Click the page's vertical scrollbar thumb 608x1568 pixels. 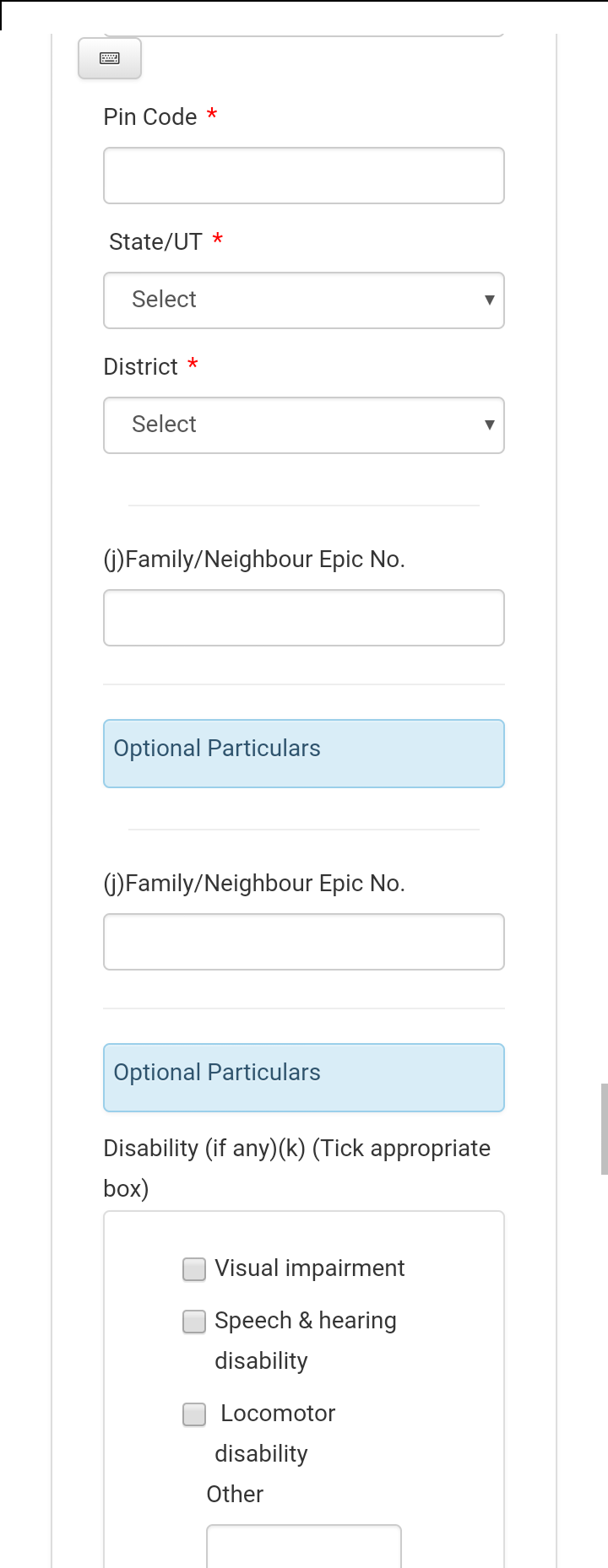pos(604,1128)
